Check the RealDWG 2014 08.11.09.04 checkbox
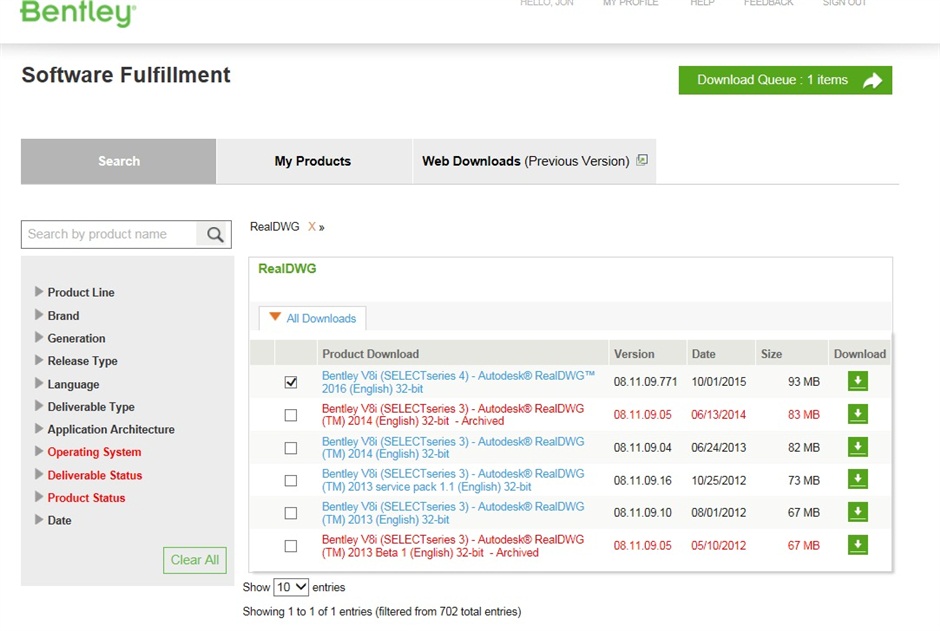The image size is (940, 631). (291, 448)
